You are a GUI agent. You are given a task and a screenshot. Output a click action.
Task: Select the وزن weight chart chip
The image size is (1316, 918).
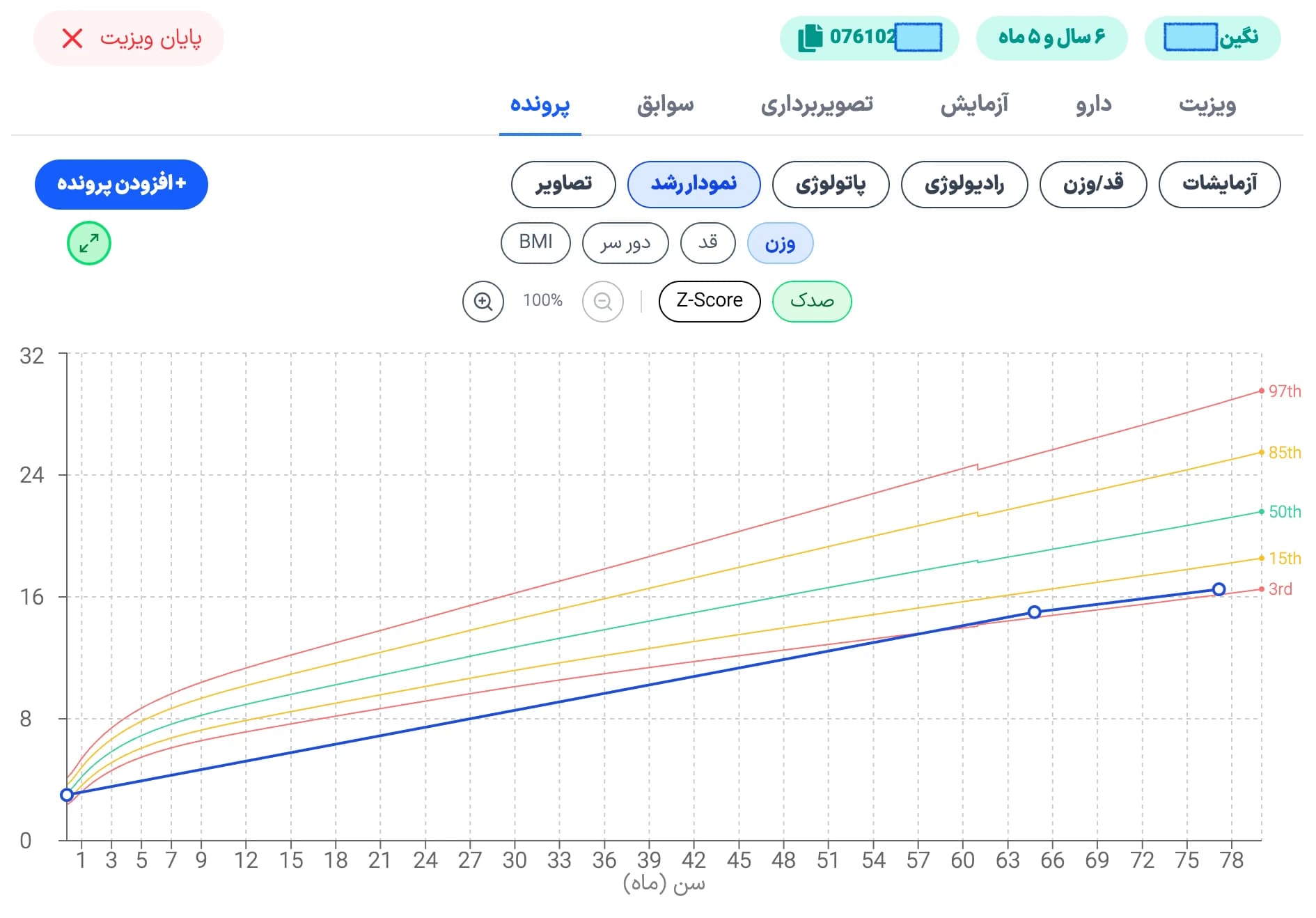780,243
